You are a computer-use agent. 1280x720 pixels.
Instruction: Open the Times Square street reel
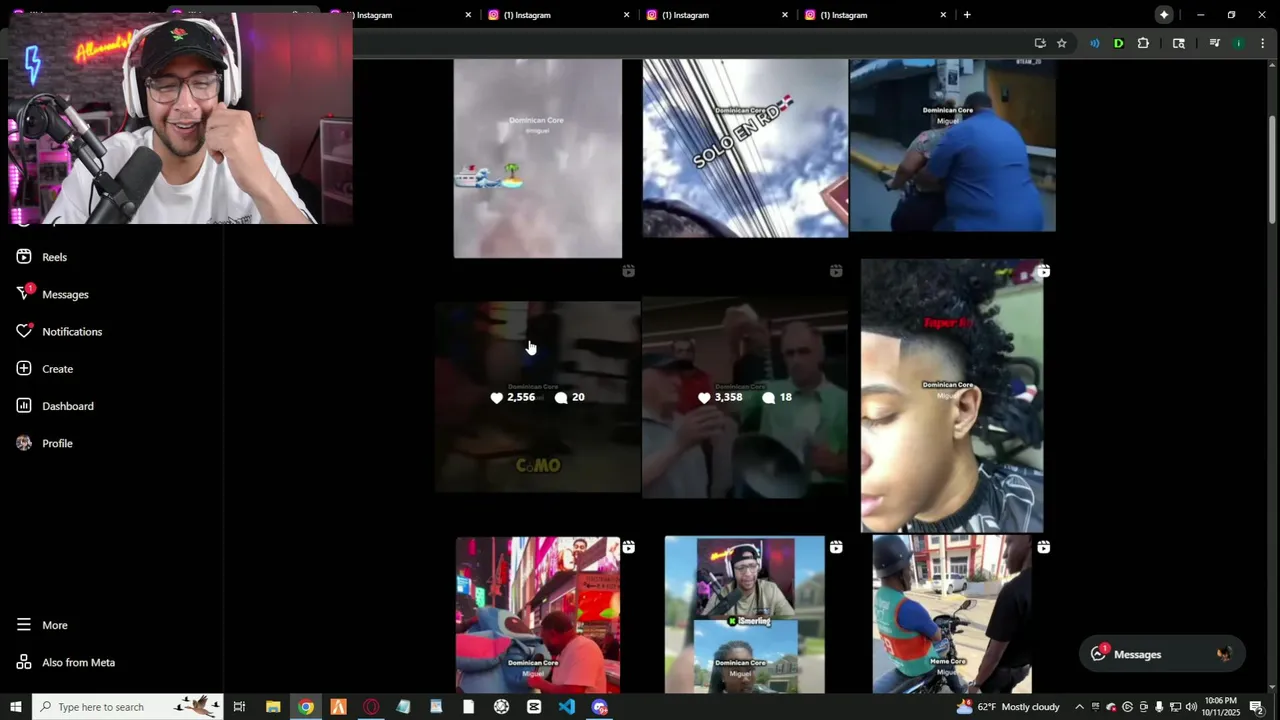pyautogui.click(x=538, y=615)
